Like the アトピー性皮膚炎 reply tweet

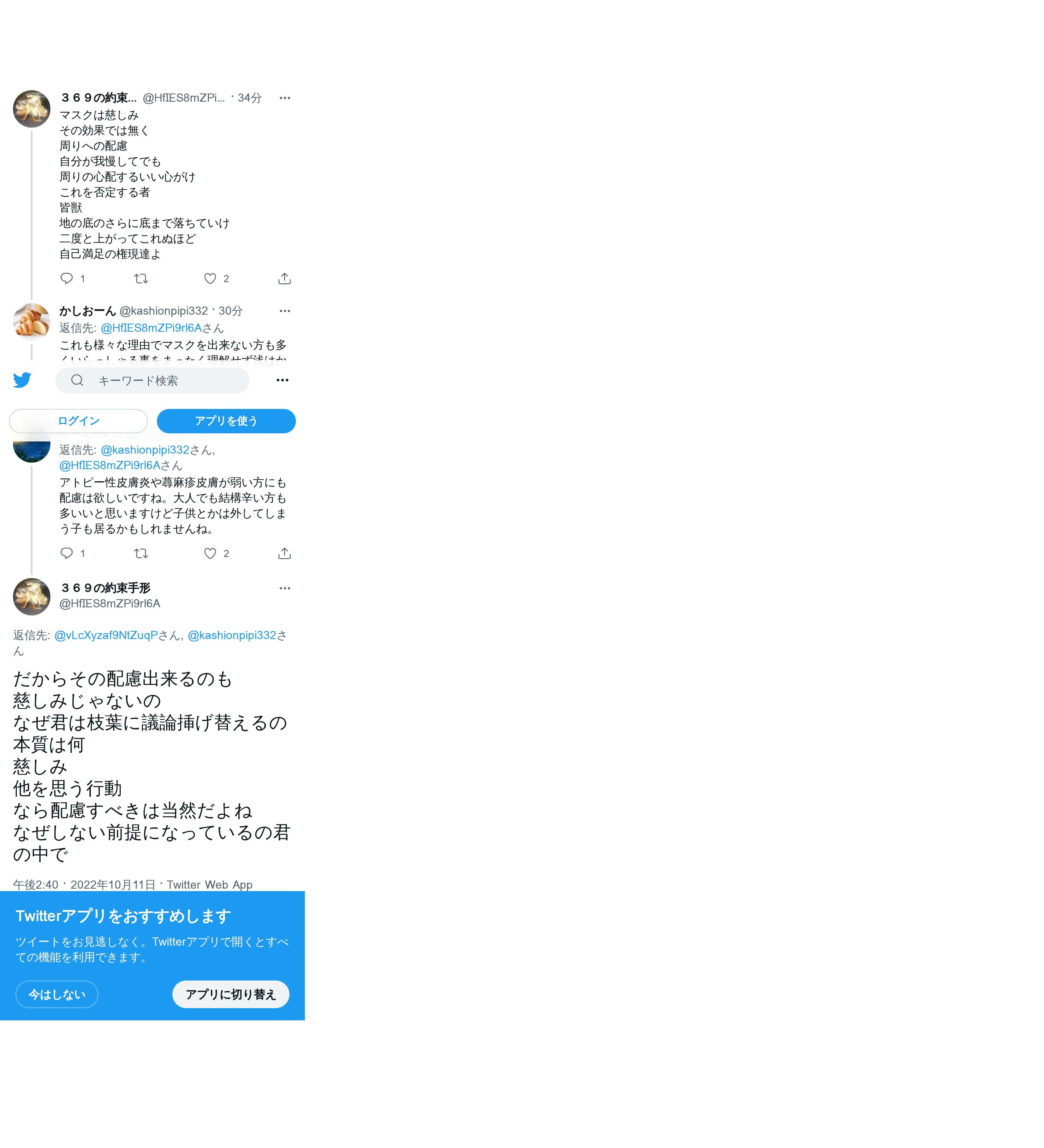(210, 553)
